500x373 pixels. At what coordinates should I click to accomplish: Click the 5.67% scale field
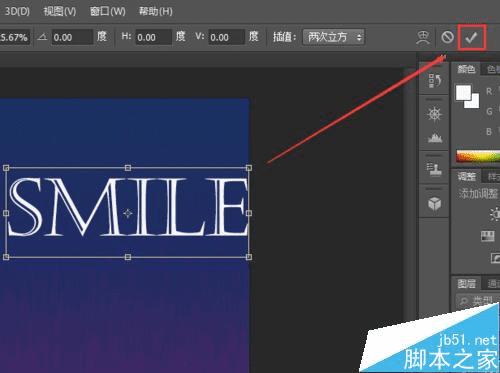pyautogui.click(x=15, y=37)
